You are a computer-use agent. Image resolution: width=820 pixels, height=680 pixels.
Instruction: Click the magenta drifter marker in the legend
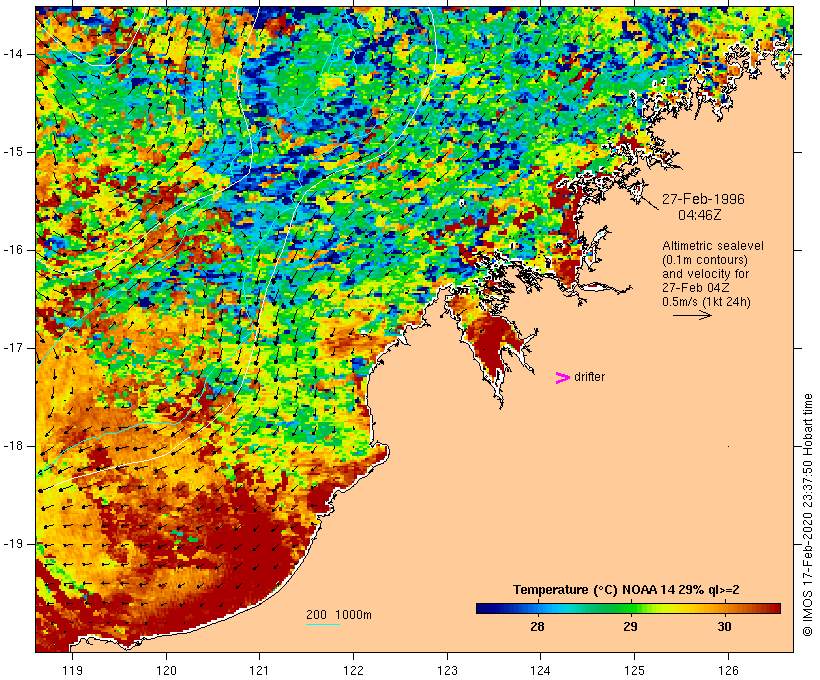pos(562,378)
